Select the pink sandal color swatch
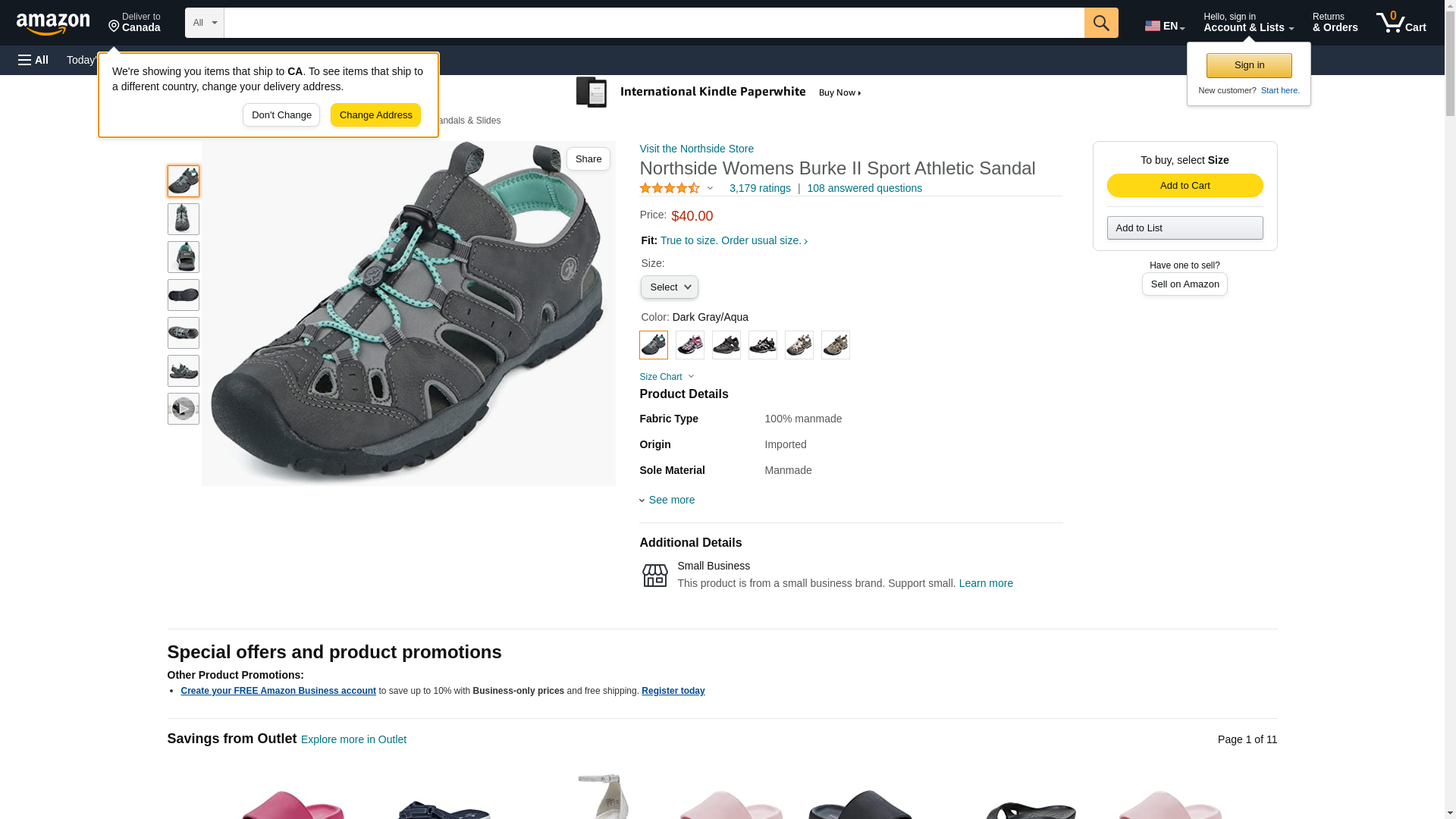The width and height of the screenshot is (1456, 819). coord(689,346)
